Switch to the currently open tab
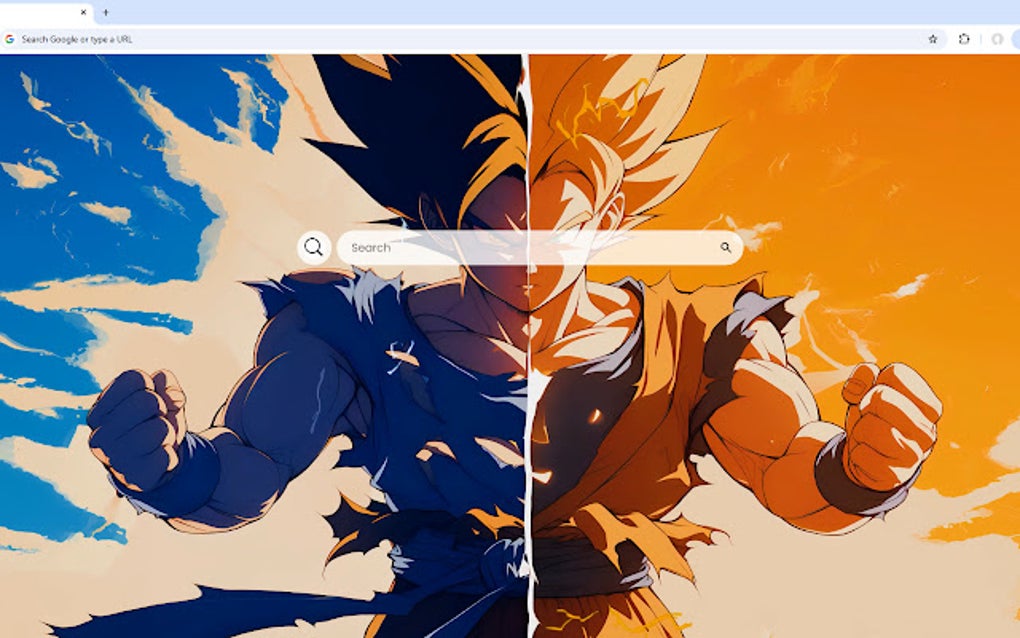The height and width of the screenshot is (638, 1020). [x=40, y=14]
